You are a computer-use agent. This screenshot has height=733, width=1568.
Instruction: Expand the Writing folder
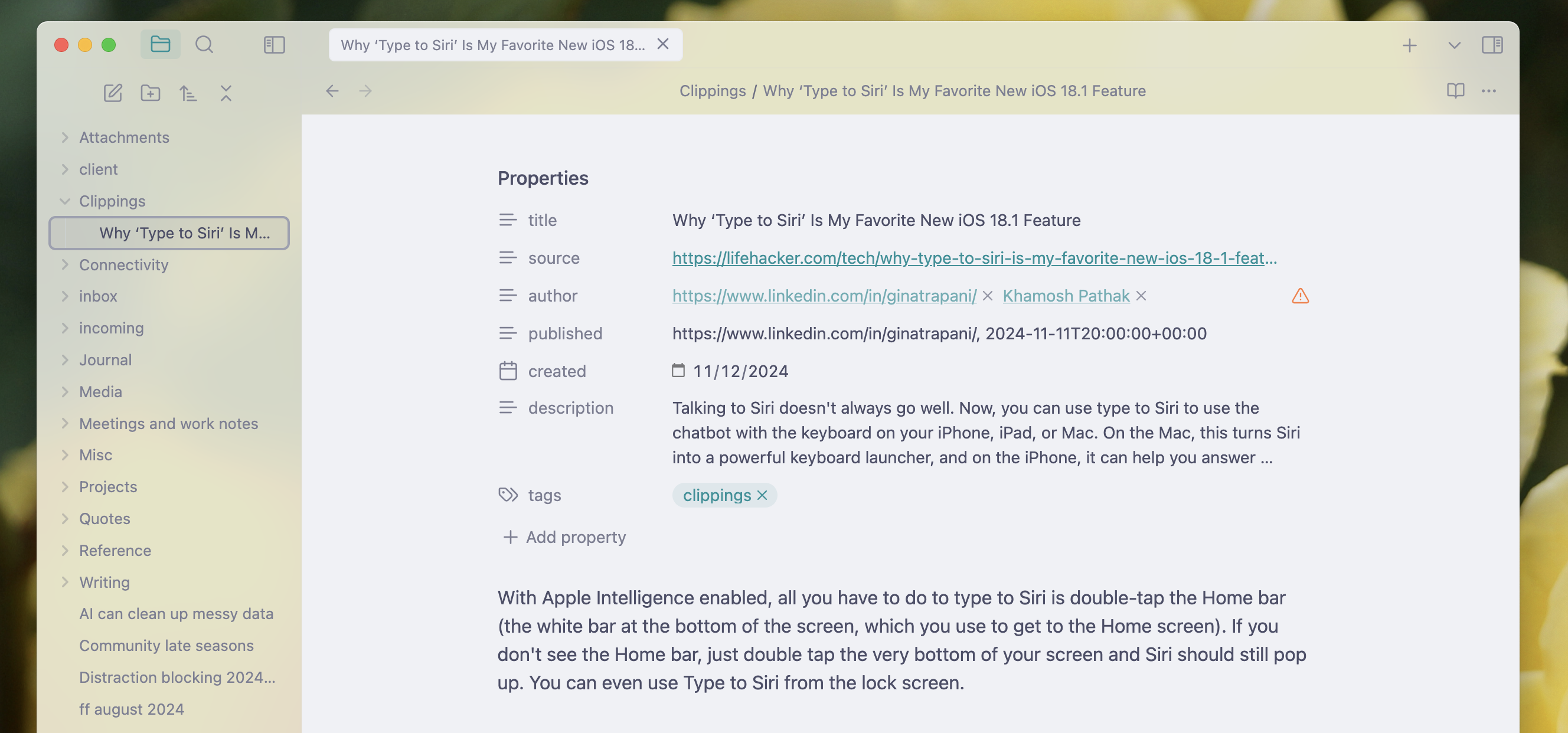(64, 581)
